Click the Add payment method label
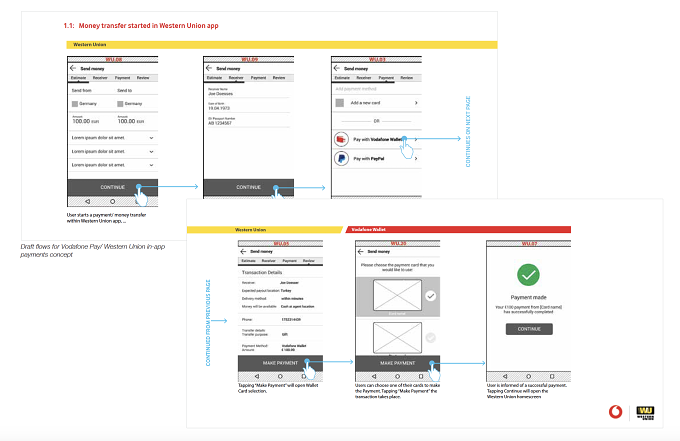The width and height of the screenshot is (680, 441). point(356,89)
